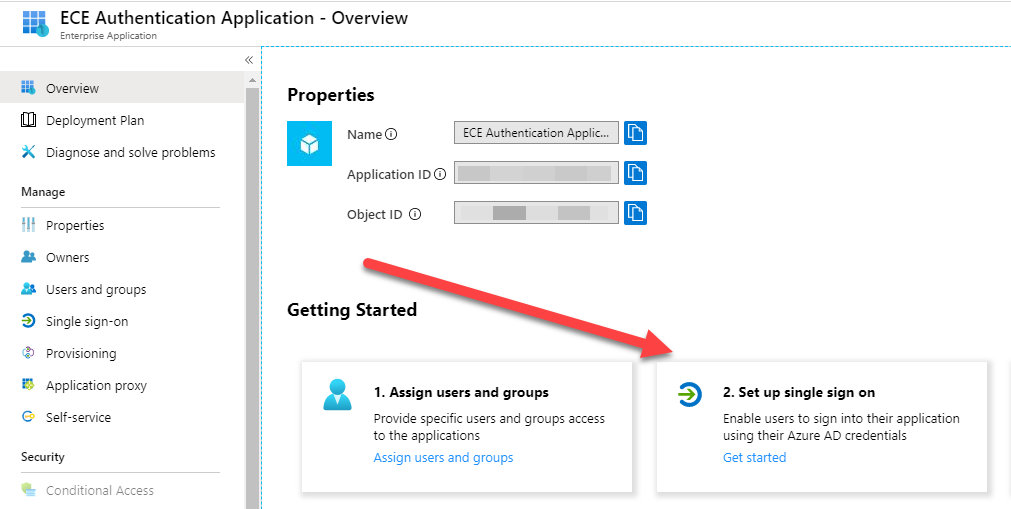Open Diagnose and solve problems
1011x509 pixels.
pyautogui.click(x=130, y=153)
